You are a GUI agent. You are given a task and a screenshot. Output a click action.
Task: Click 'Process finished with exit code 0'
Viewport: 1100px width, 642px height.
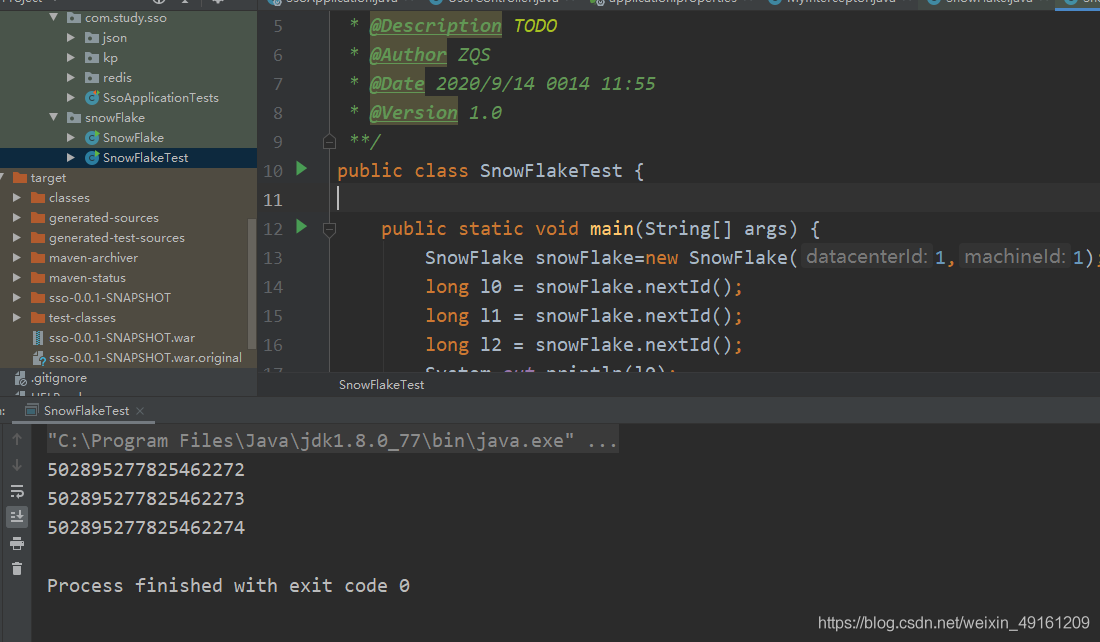(229, 586)
